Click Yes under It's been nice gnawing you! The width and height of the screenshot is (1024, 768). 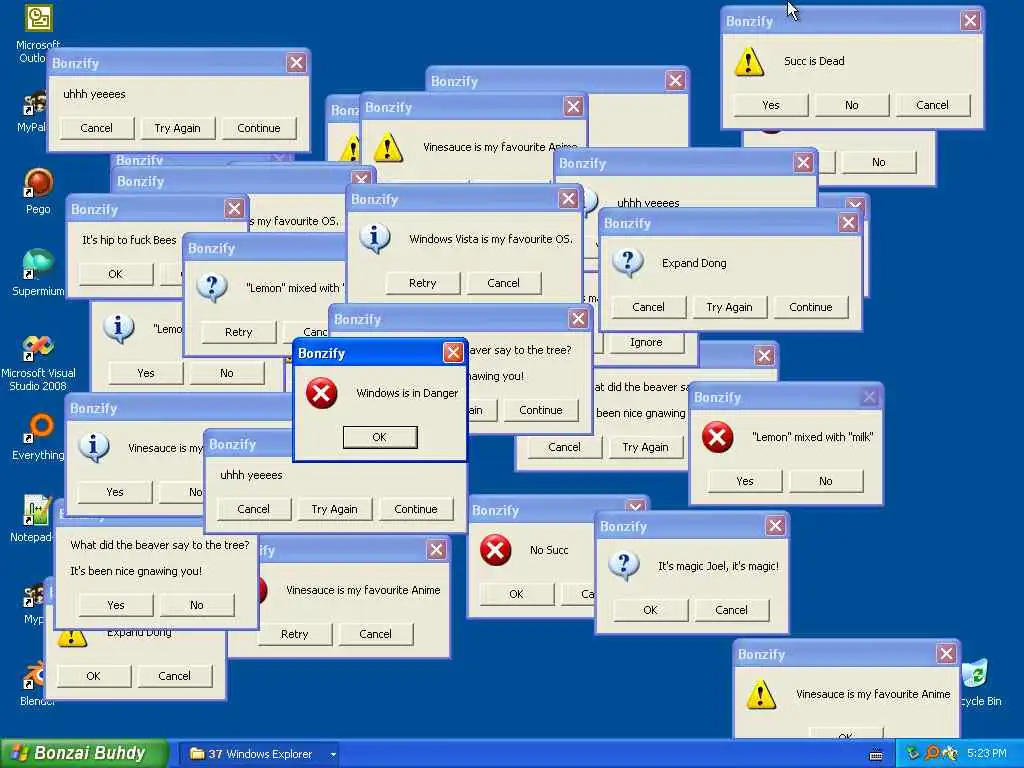(x=116, y=605)
